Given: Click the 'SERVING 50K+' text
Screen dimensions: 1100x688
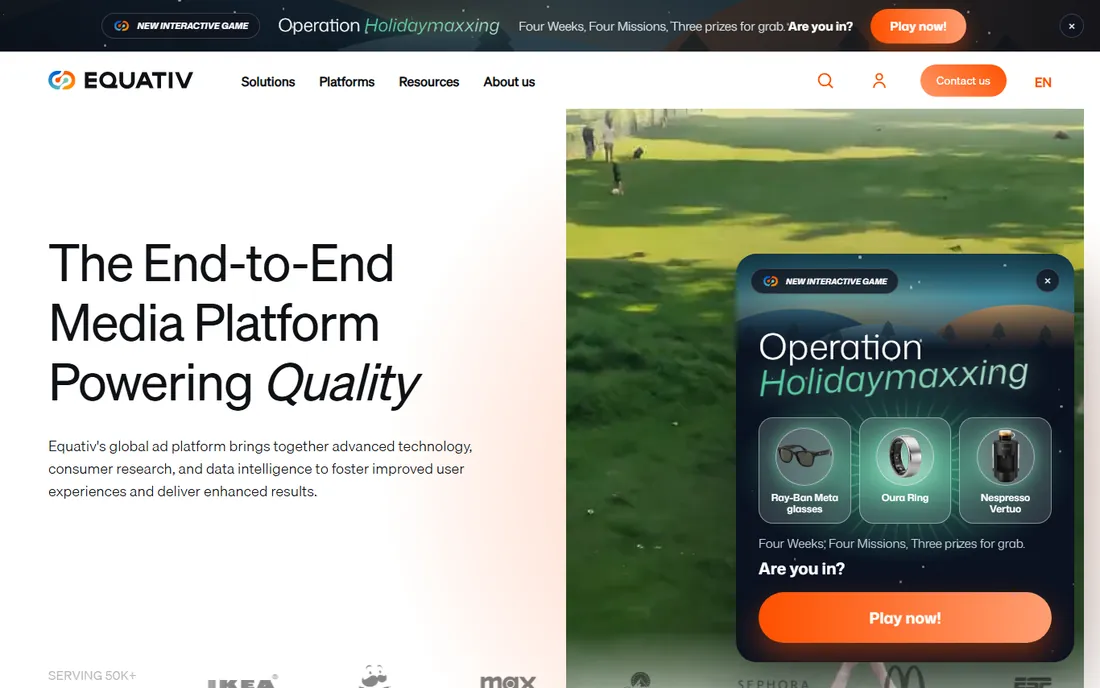Looking at the screenshot, I should coord(92,676).
